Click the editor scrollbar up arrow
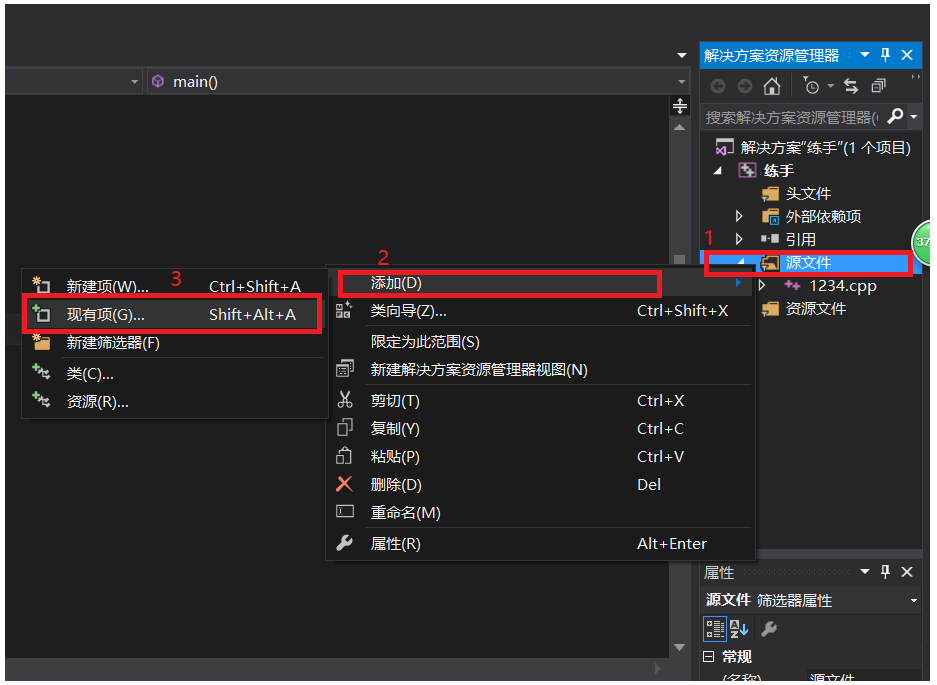Viewport: 937px width, 685px height. pyautogui.click(x=679, y=127)
